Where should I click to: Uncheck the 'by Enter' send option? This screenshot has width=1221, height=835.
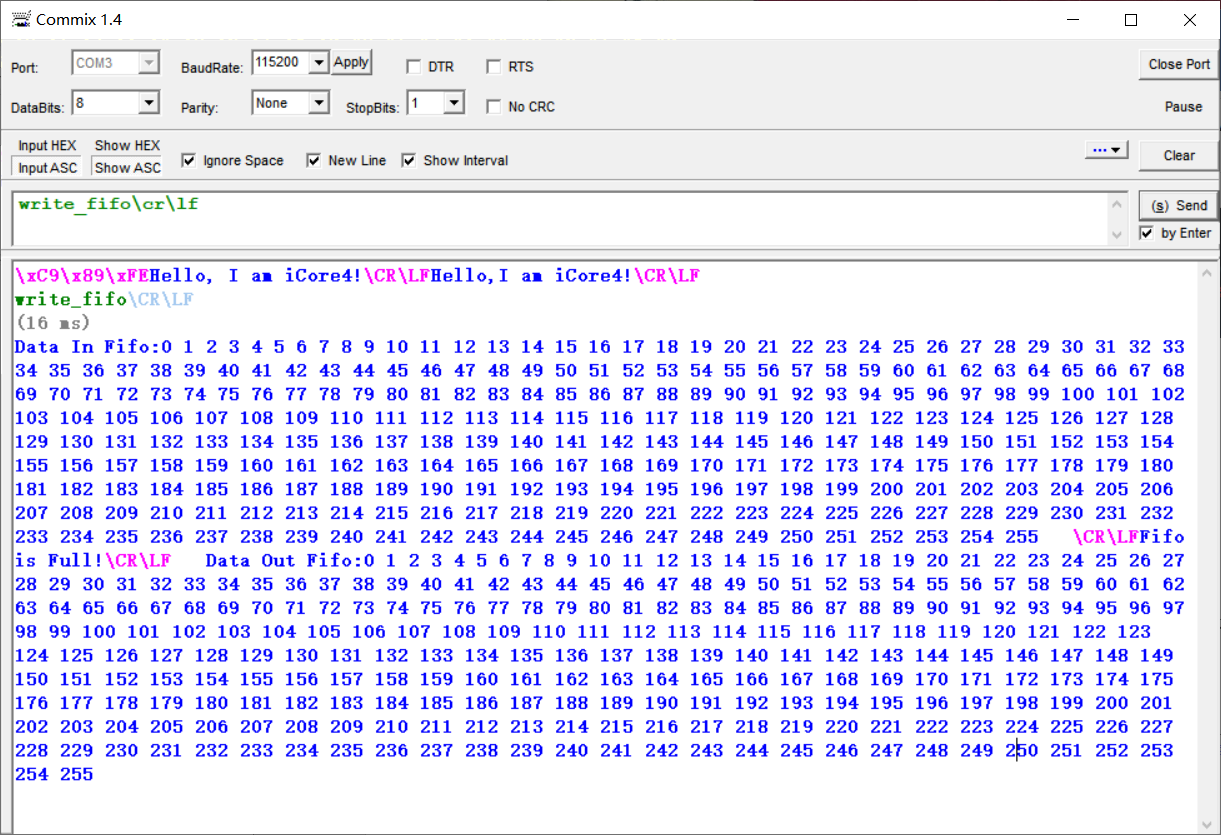point(1147,233)
